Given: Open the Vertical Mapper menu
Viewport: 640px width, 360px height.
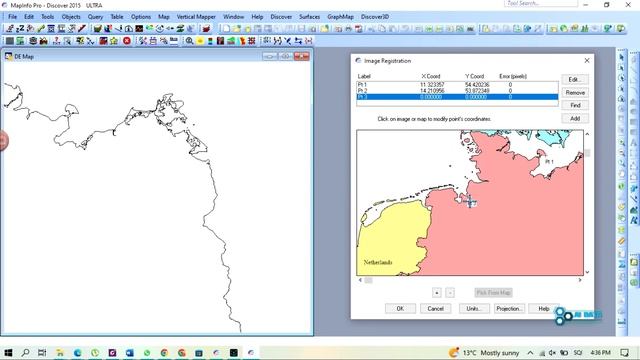Looking at the screenshot, I should coord(196,17).
